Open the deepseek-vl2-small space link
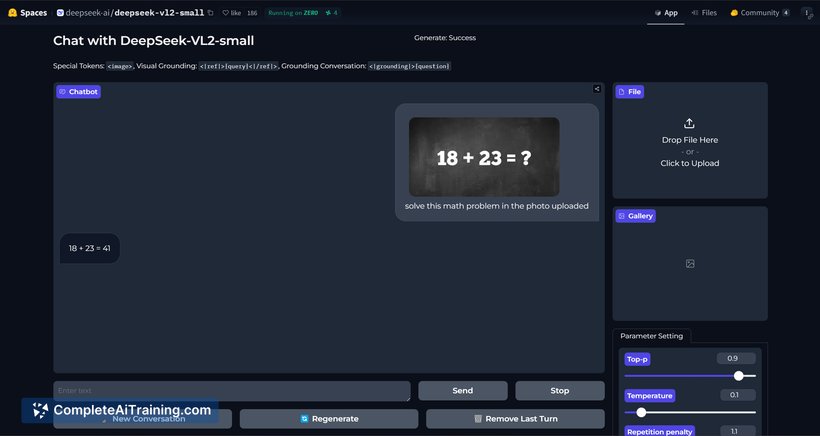 coord(159,13)
